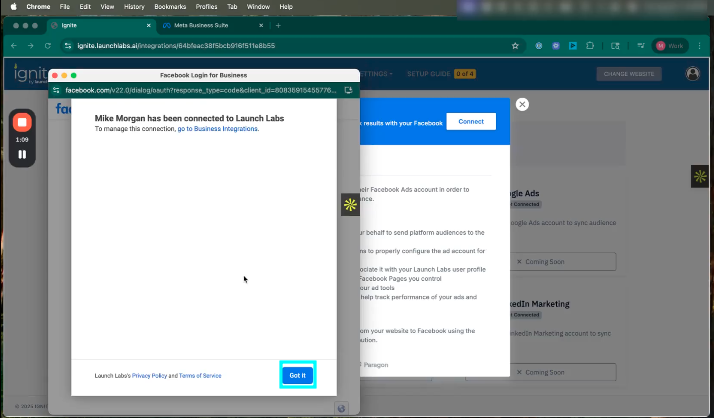Open the user account avatar menu
The width and height of the screenshot is (714, 418).
tap(692, 73)
